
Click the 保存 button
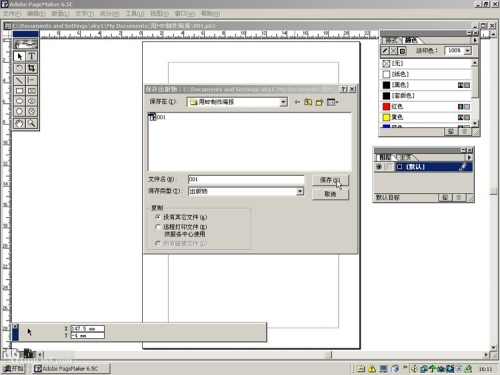(330, 180)
